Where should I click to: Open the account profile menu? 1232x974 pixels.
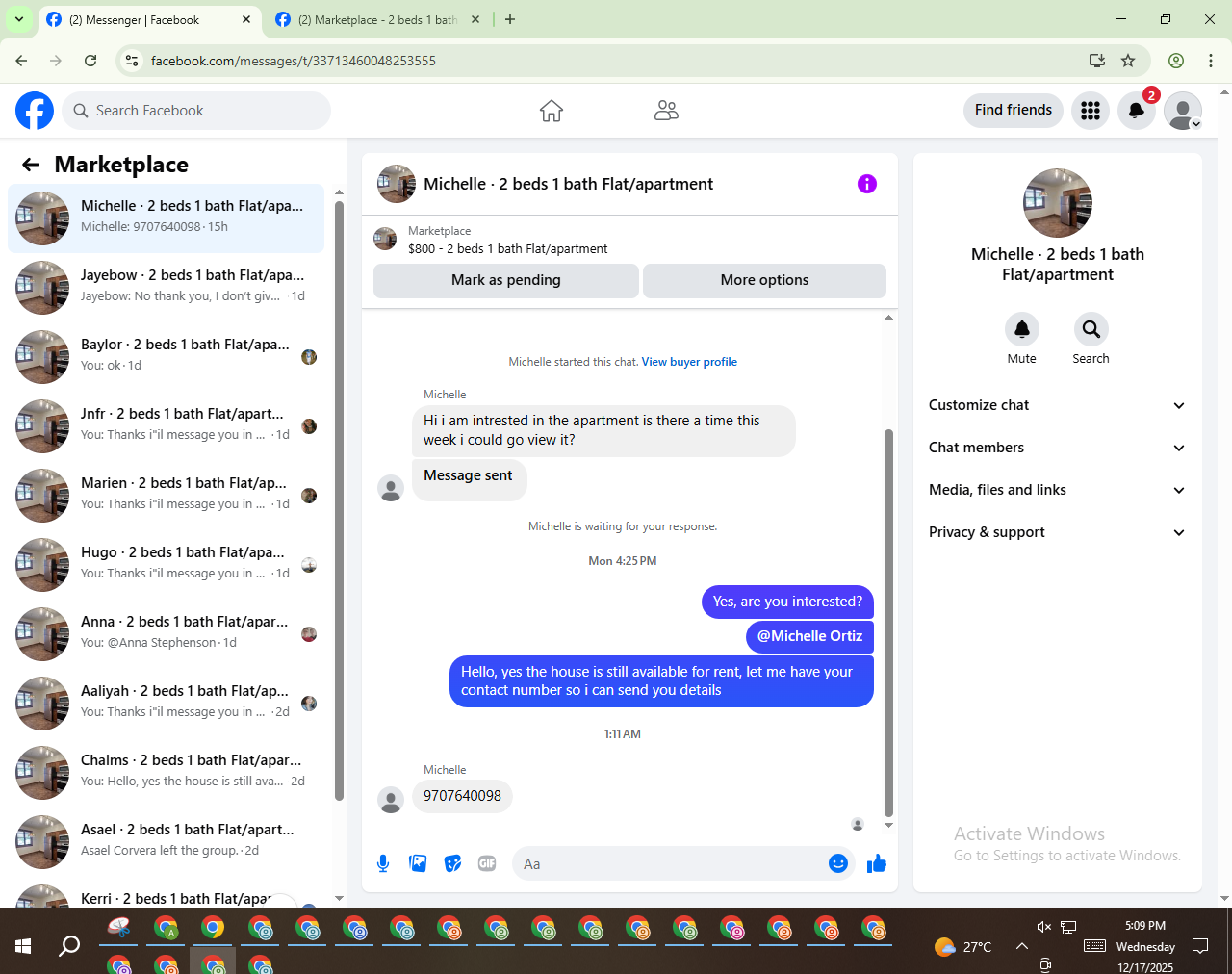point(1183,111)
